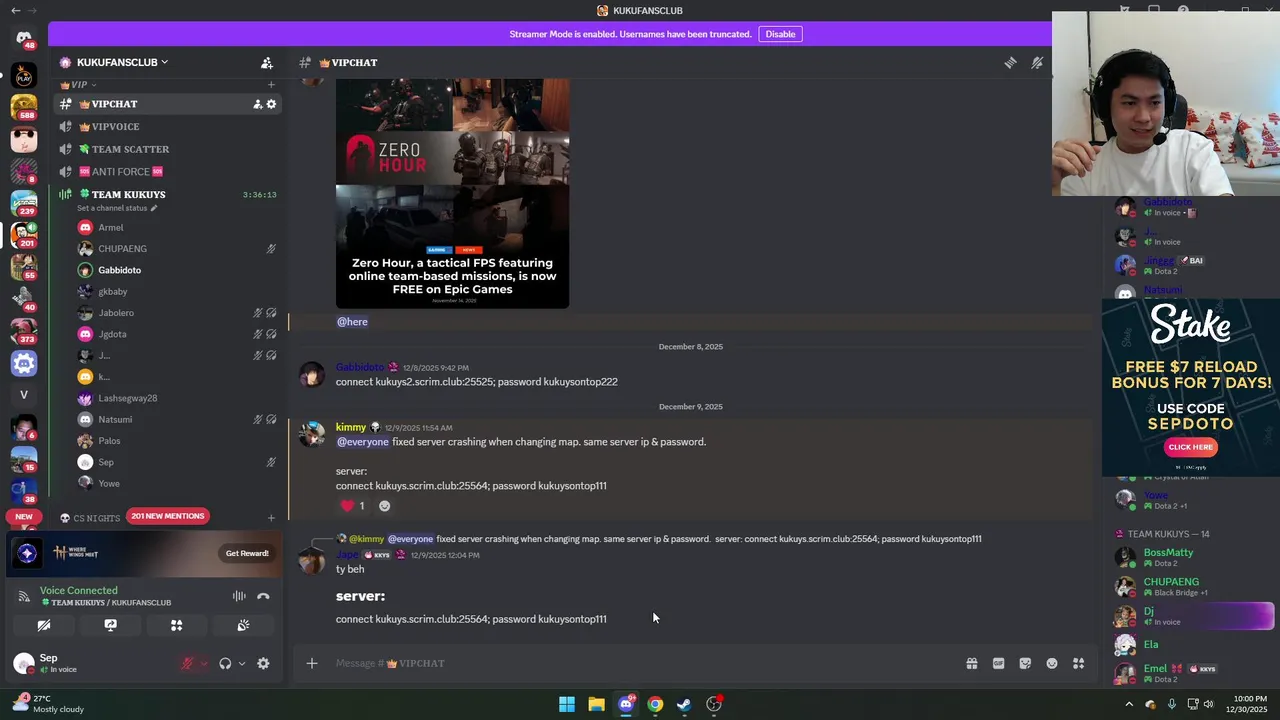Open weather widget on taskbar

click(48, 704)
